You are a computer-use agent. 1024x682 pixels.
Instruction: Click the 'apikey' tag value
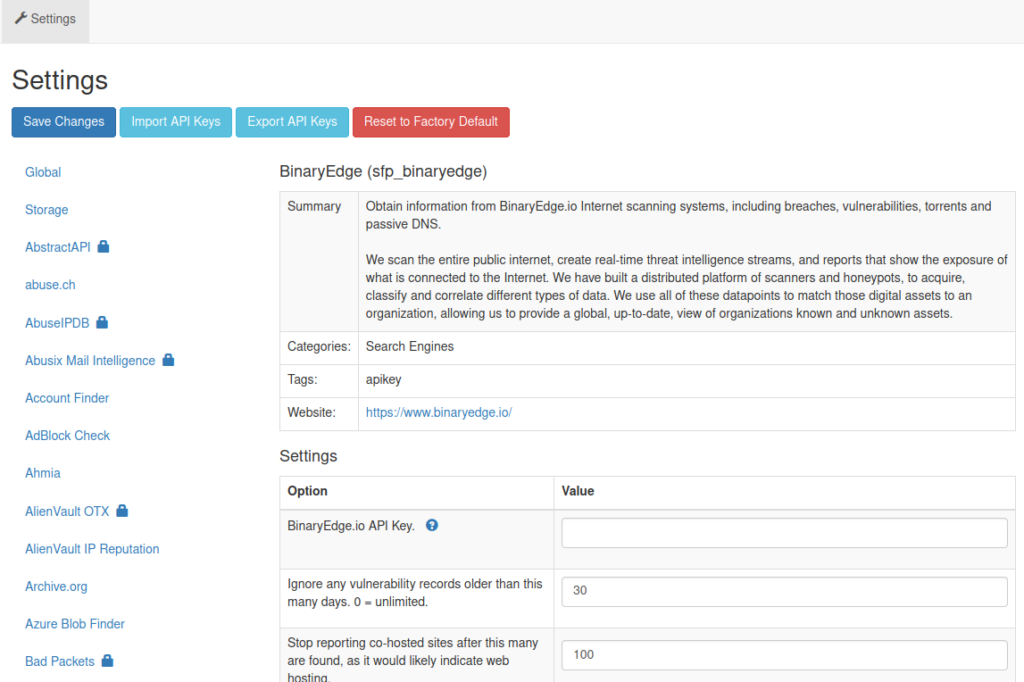[x=383, y=380]
